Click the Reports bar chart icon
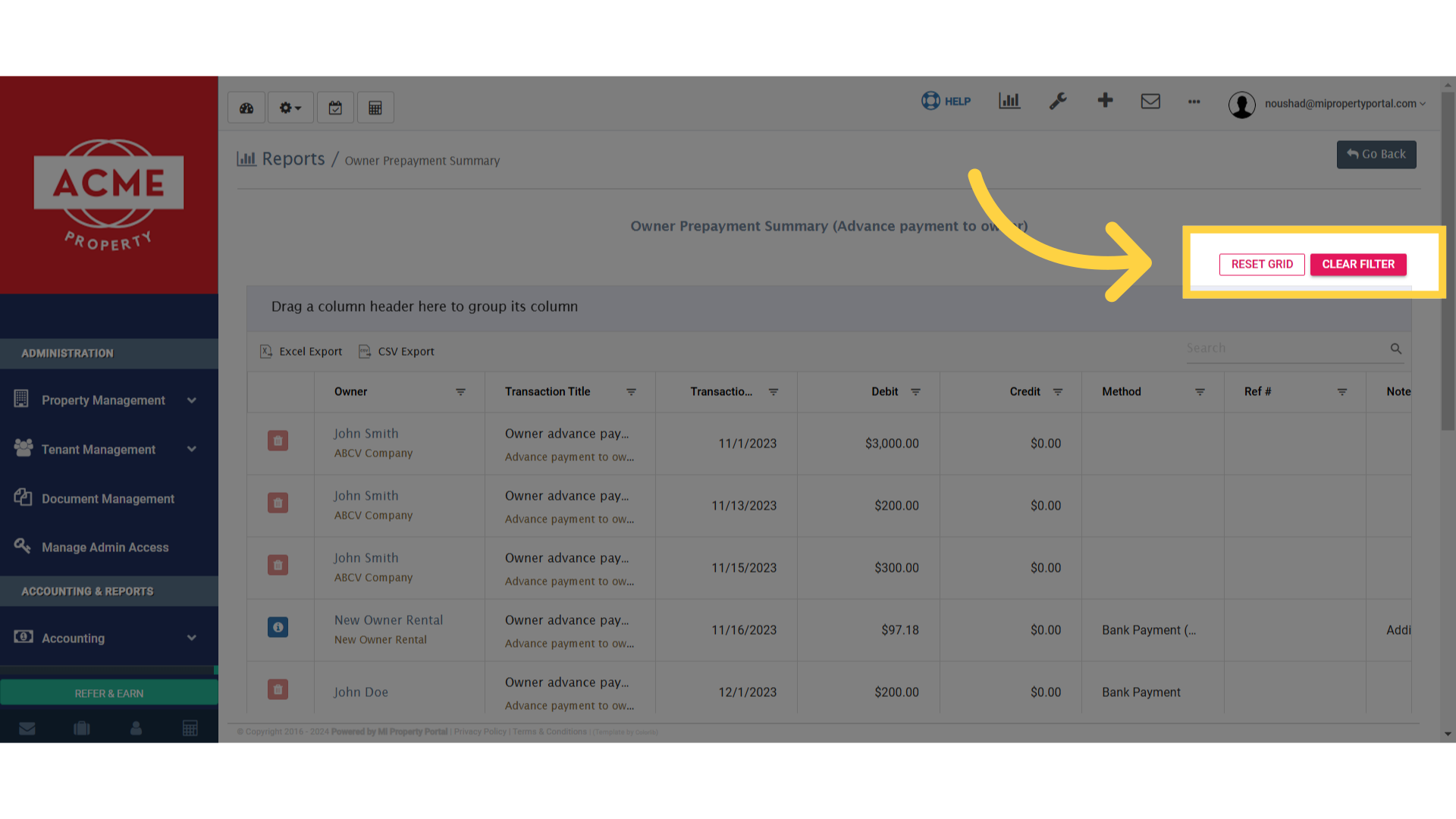 click(x=1009, y=101)
